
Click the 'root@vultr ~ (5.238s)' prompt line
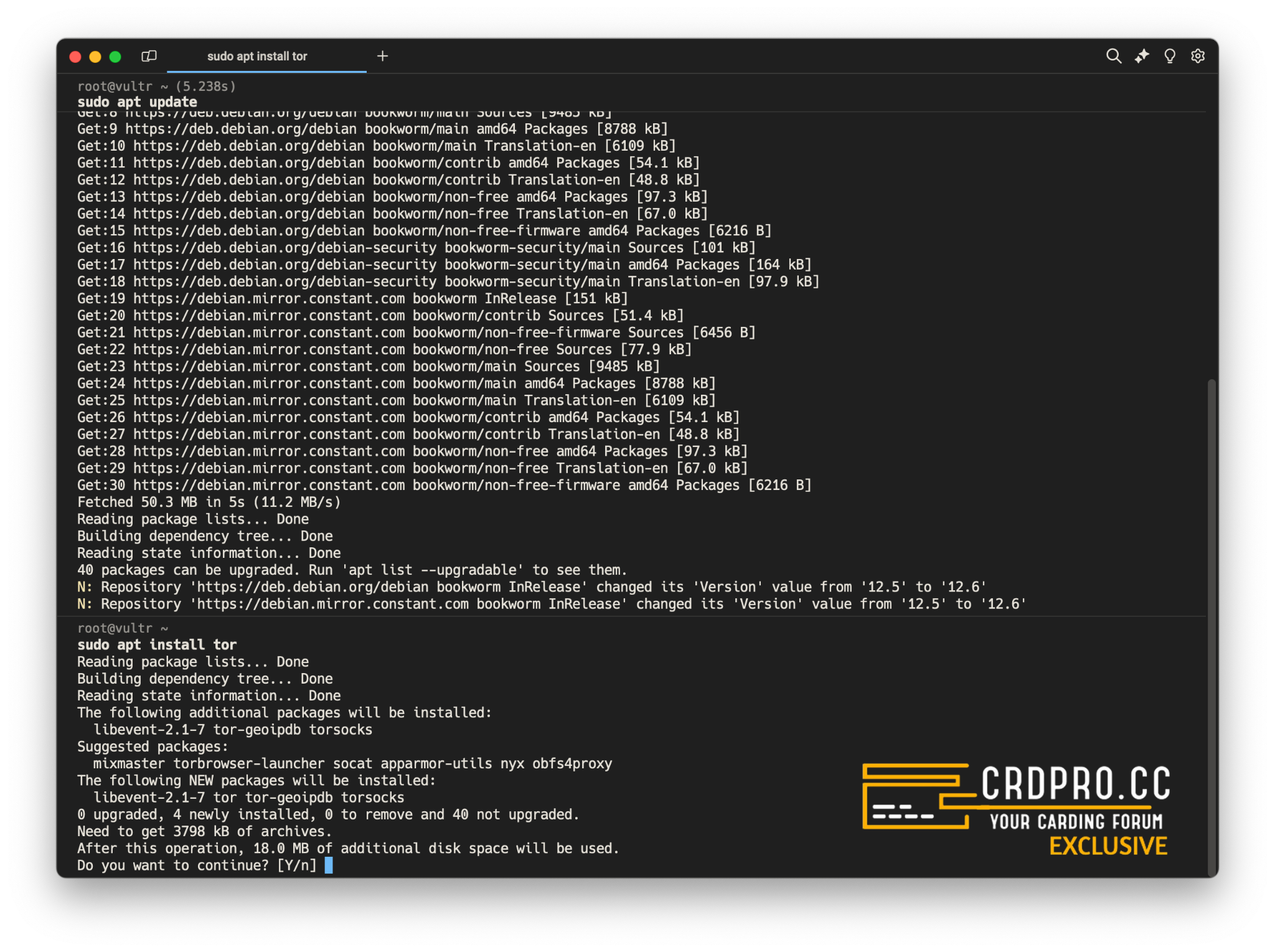[x=156, y=86]
